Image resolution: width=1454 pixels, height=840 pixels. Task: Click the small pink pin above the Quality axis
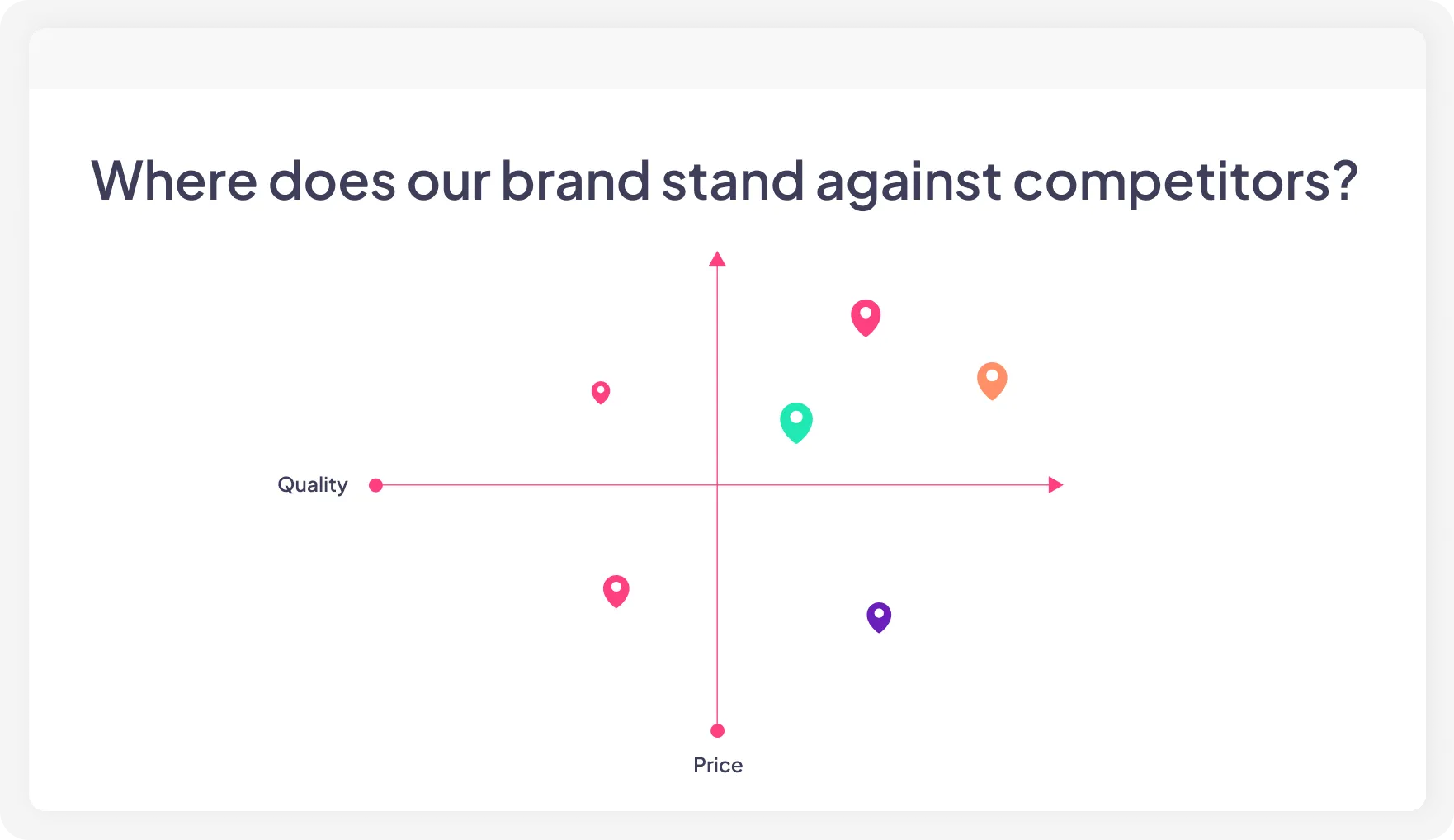tap(601, 392)
